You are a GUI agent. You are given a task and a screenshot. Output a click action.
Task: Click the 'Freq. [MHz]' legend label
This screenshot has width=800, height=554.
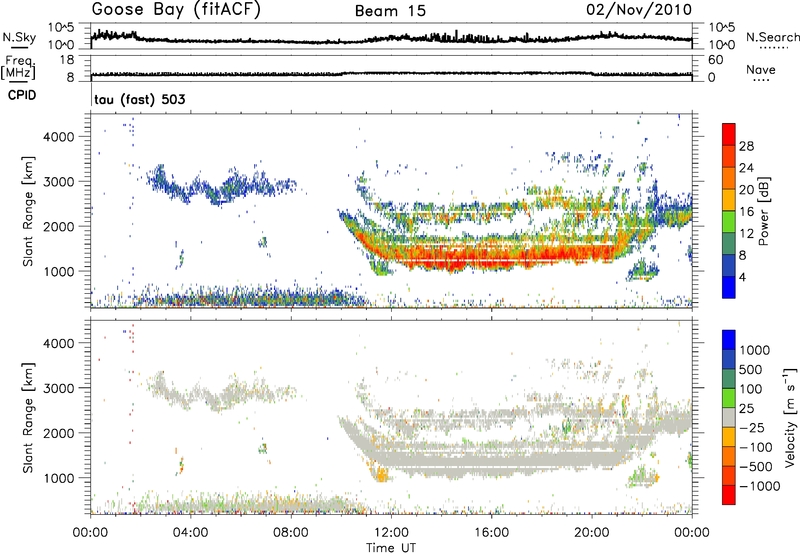coord(19,68)
